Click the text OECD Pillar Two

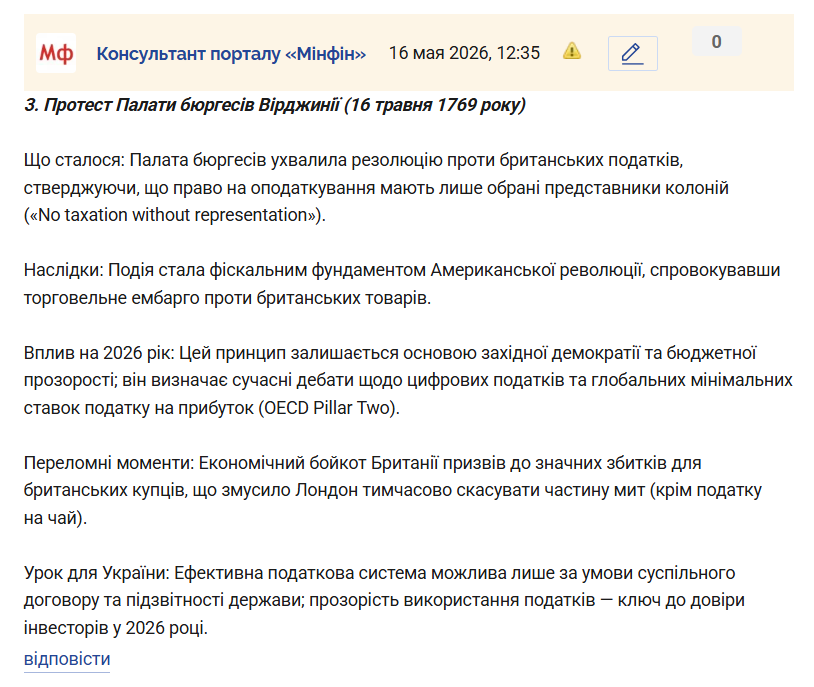[327, 408]
